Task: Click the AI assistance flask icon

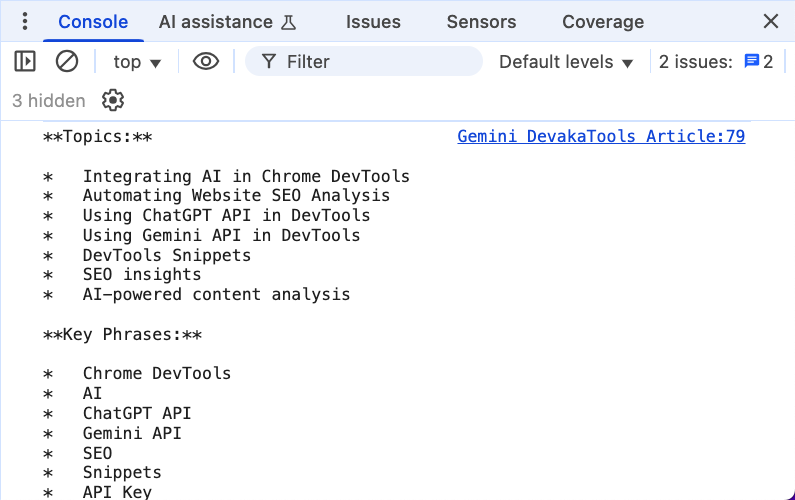Action: pyautogui.click(x=288, y=22)
